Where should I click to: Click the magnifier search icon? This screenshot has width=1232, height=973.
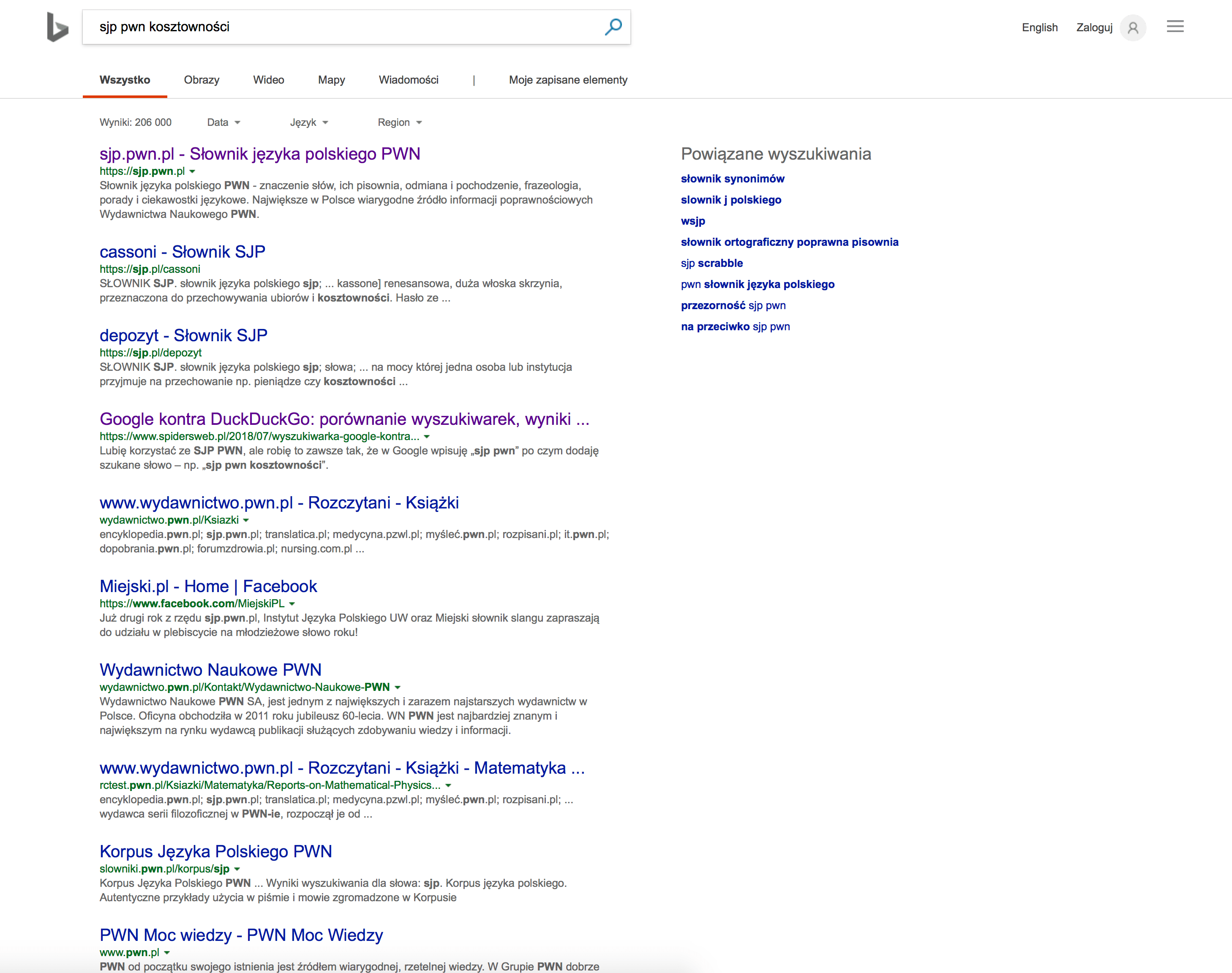pyautogui.click(x=613, y=27)
